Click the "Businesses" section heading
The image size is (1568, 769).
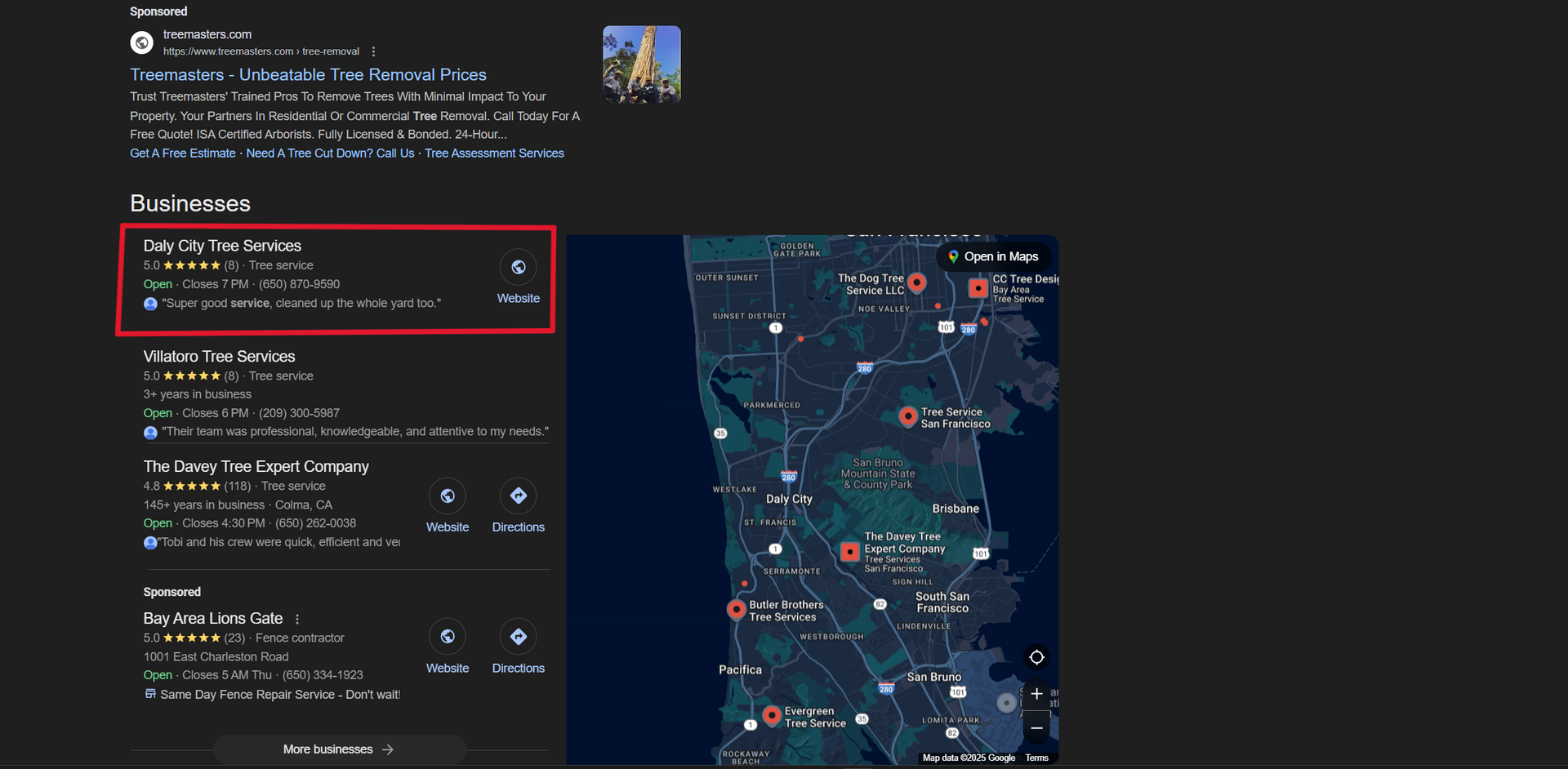[x=190, y=203]
